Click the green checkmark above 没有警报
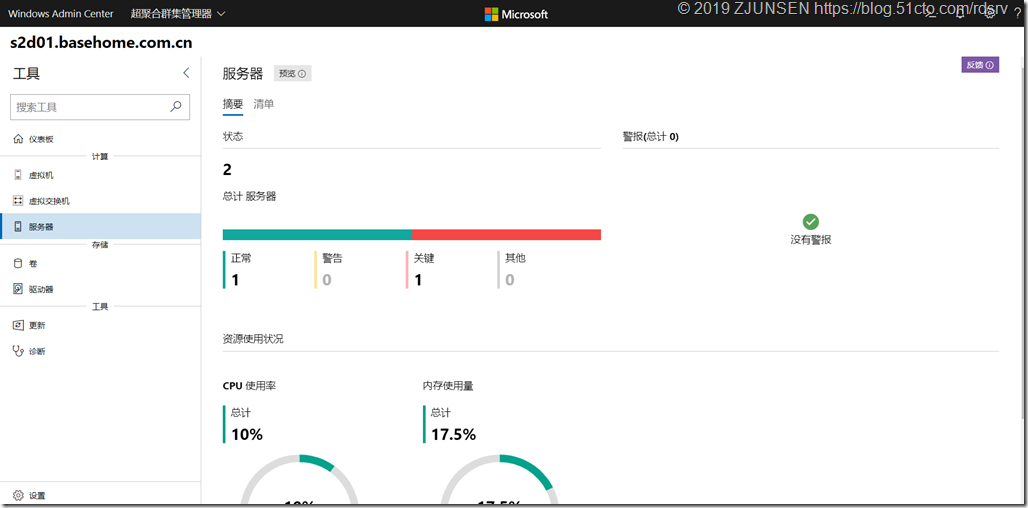This screenshot has height=508, width=1028. [x=811, y=222]
